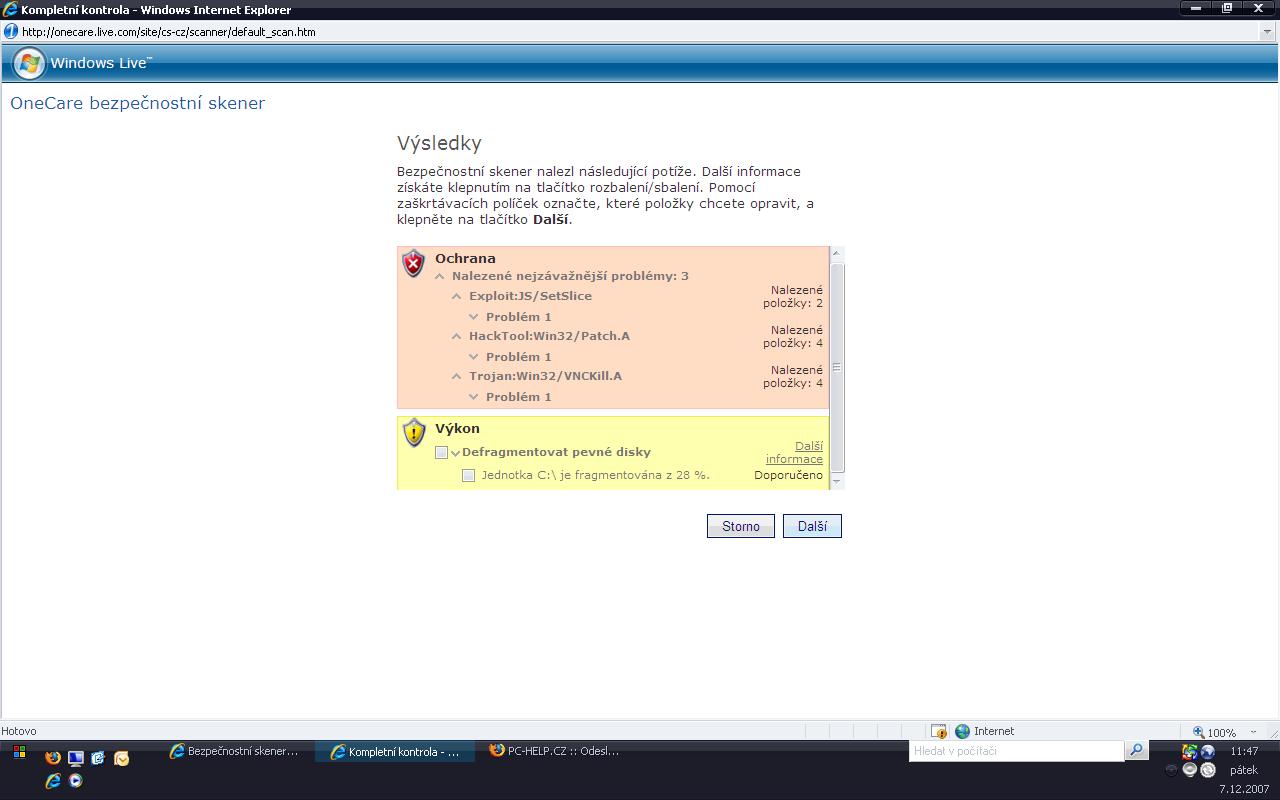
Task: Click the zoom magnifier icon in the status bar
Action: tap(1199, 732)
